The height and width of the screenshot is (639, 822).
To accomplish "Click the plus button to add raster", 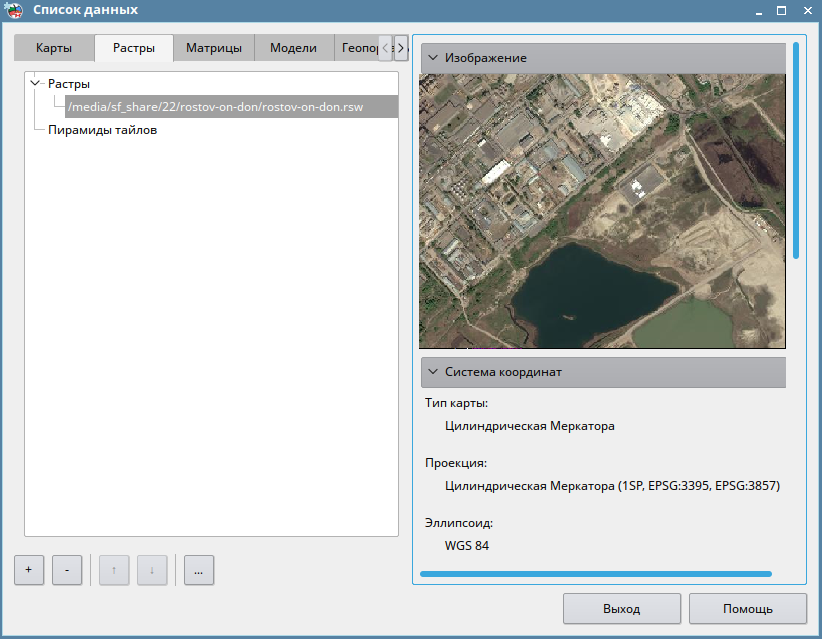I will pyautogui.click(x=29, y=569).
